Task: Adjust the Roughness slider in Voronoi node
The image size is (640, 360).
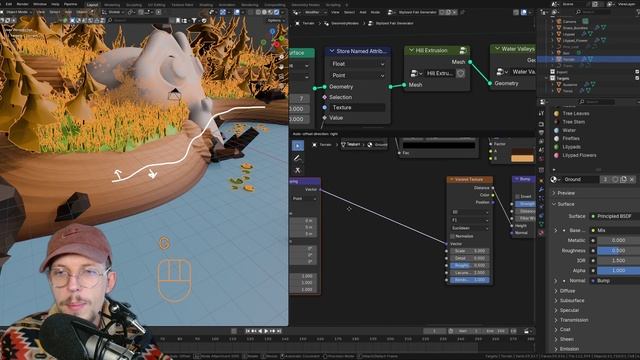Action: coord(470,266)
